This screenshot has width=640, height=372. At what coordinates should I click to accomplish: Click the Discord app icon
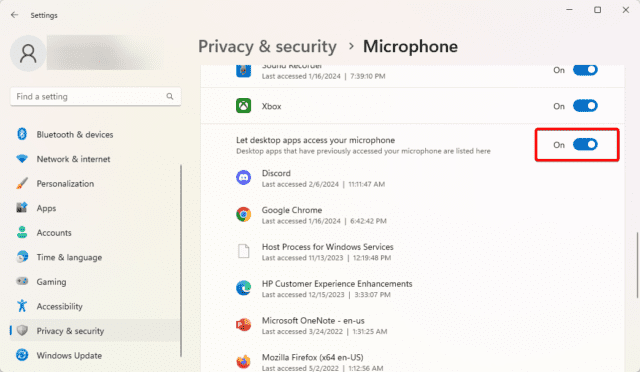(x=244, y=178)
